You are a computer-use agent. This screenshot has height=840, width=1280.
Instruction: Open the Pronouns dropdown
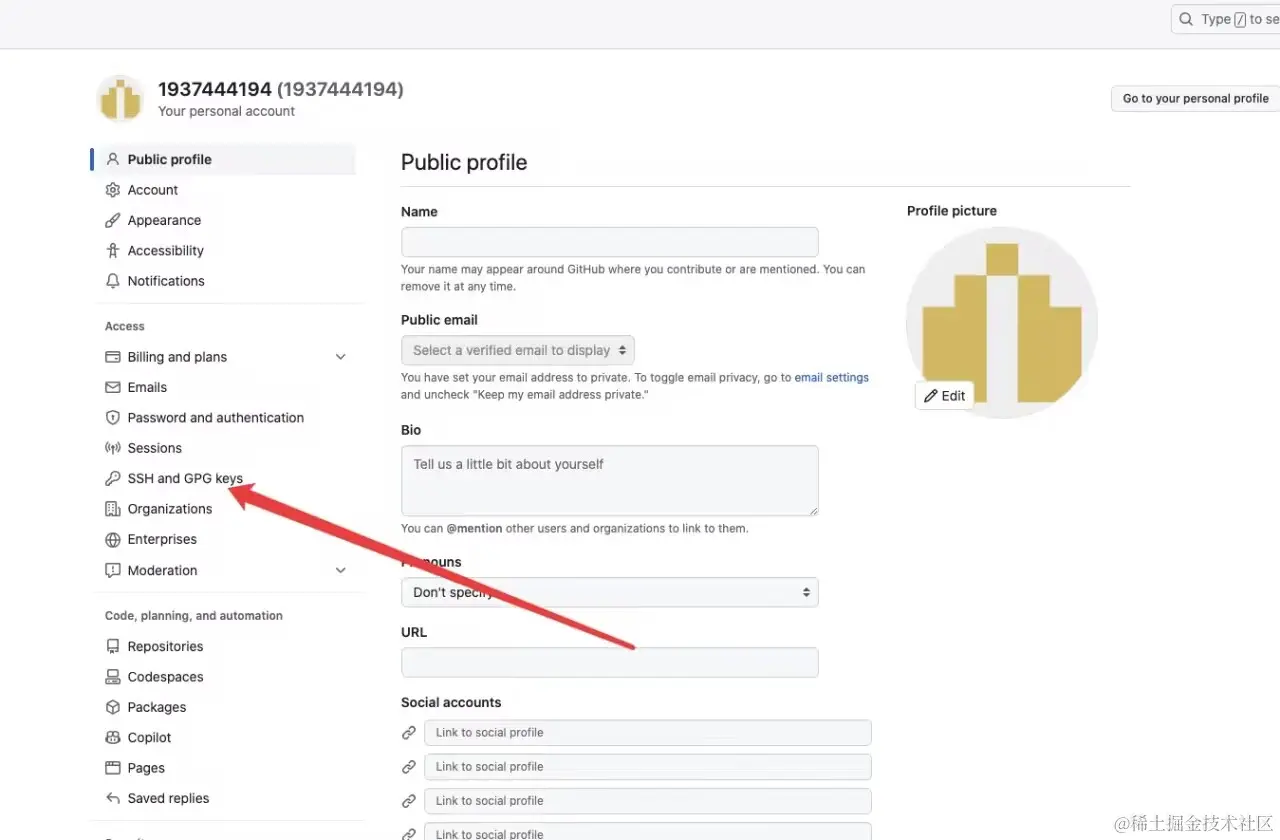point(610,592)
